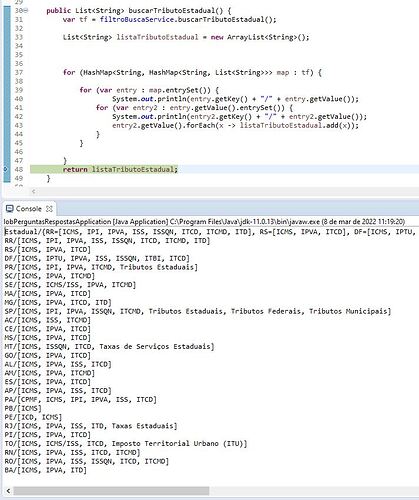
Task: Click the AL/ console output row
Action: click(x=58, y=364)
